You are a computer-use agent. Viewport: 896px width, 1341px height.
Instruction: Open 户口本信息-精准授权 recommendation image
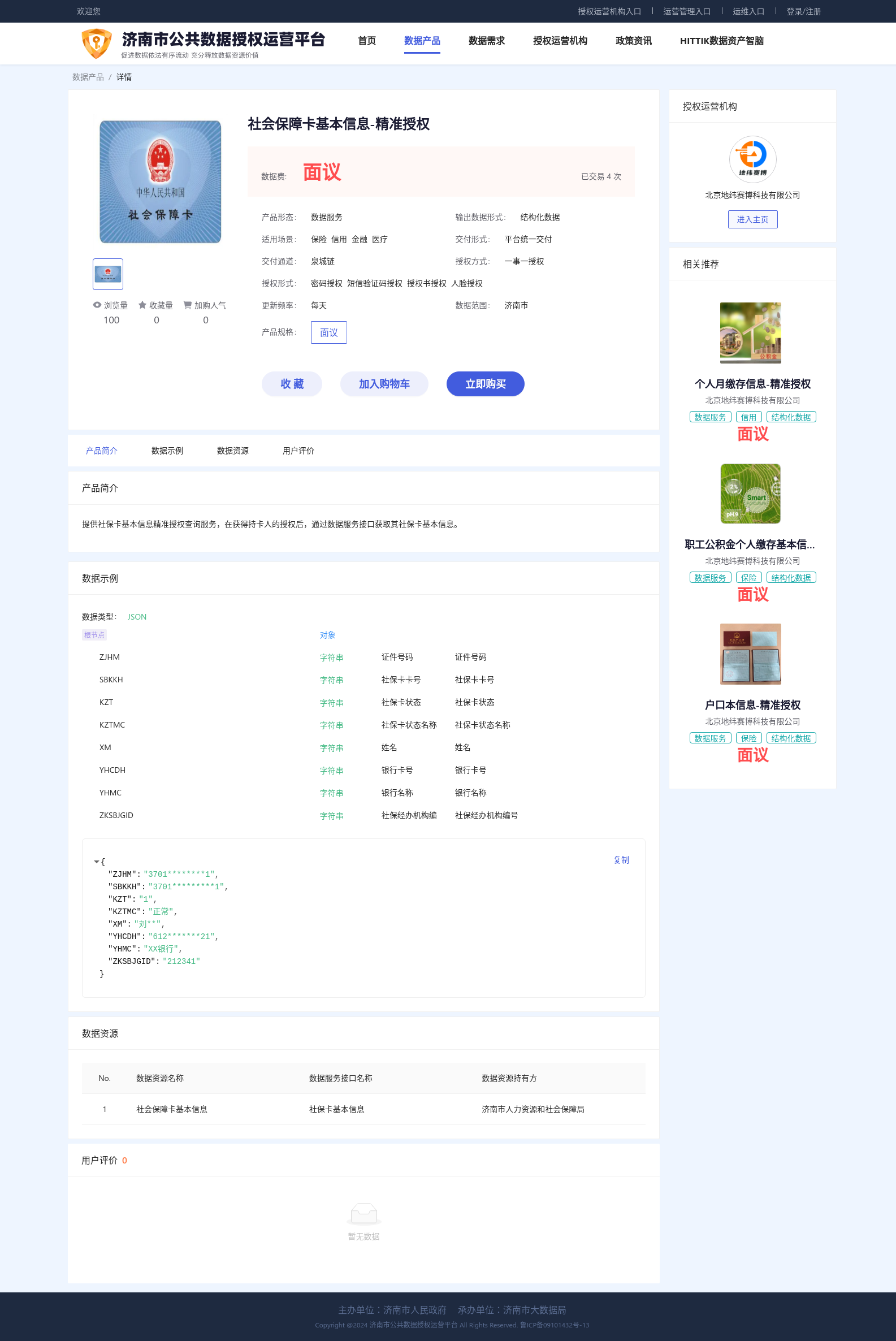click(x=750, y=654)
